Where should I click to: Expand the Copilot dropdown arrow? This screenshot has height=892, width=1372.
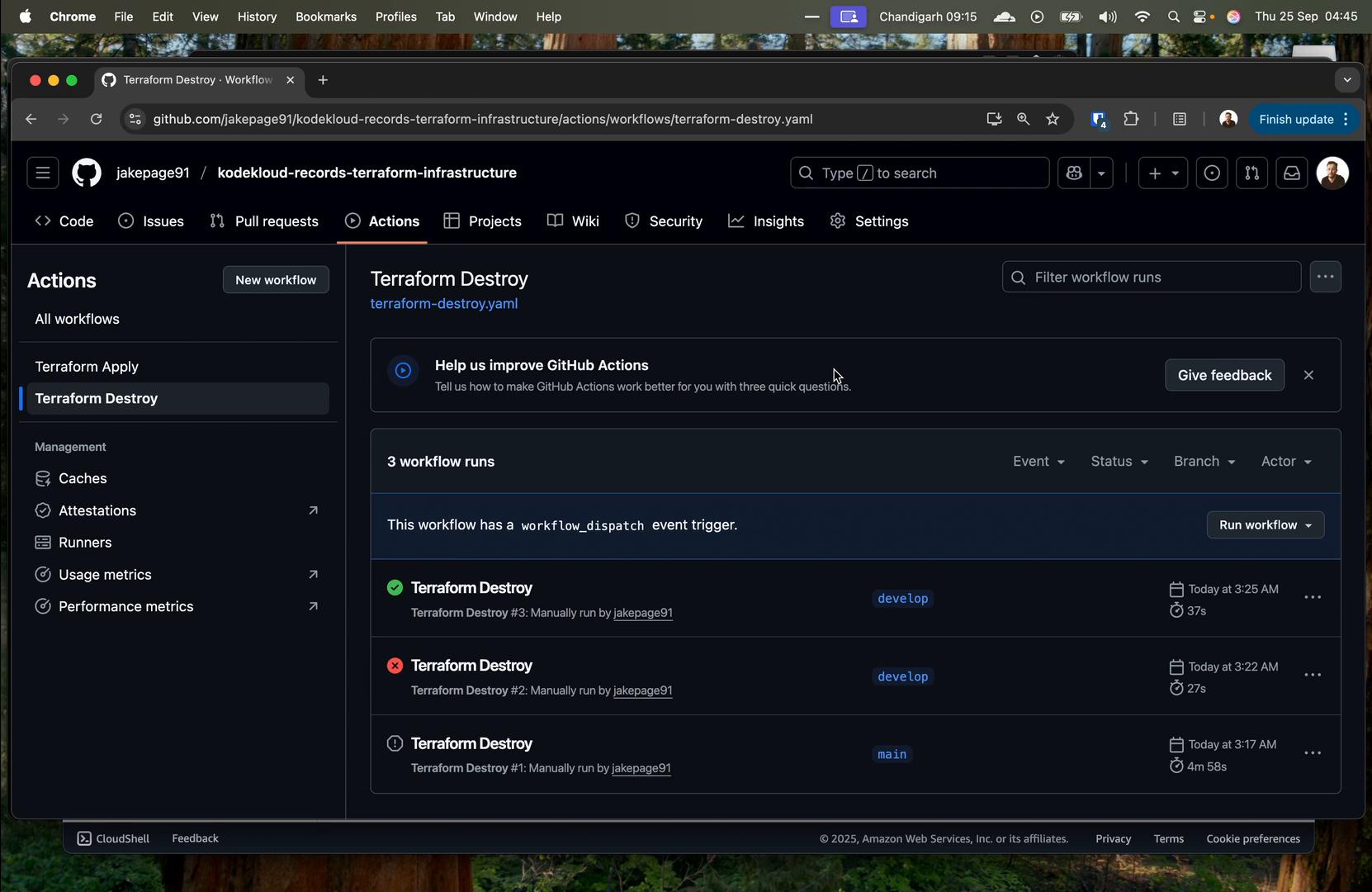point(1101,173)
